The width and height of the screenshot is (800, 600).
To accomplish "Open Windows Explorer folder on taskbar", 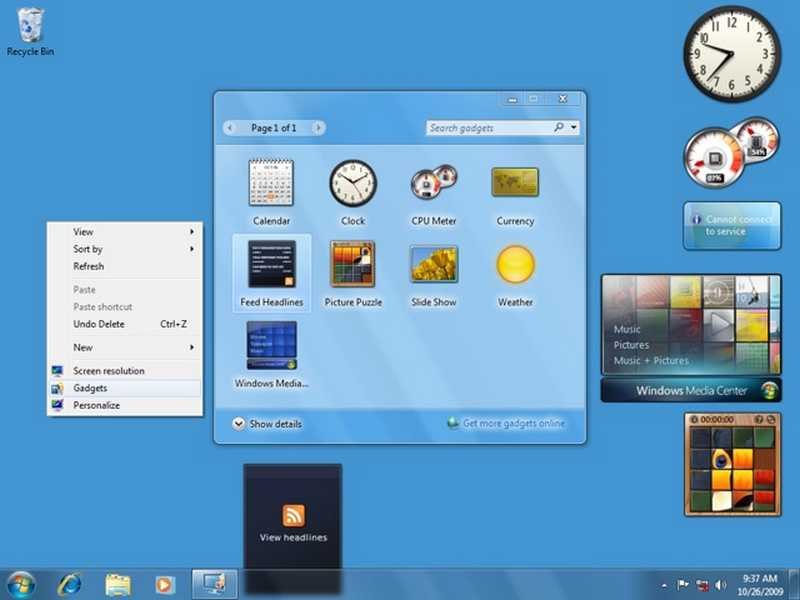I will pyautogui.click(x=118, y=585).
